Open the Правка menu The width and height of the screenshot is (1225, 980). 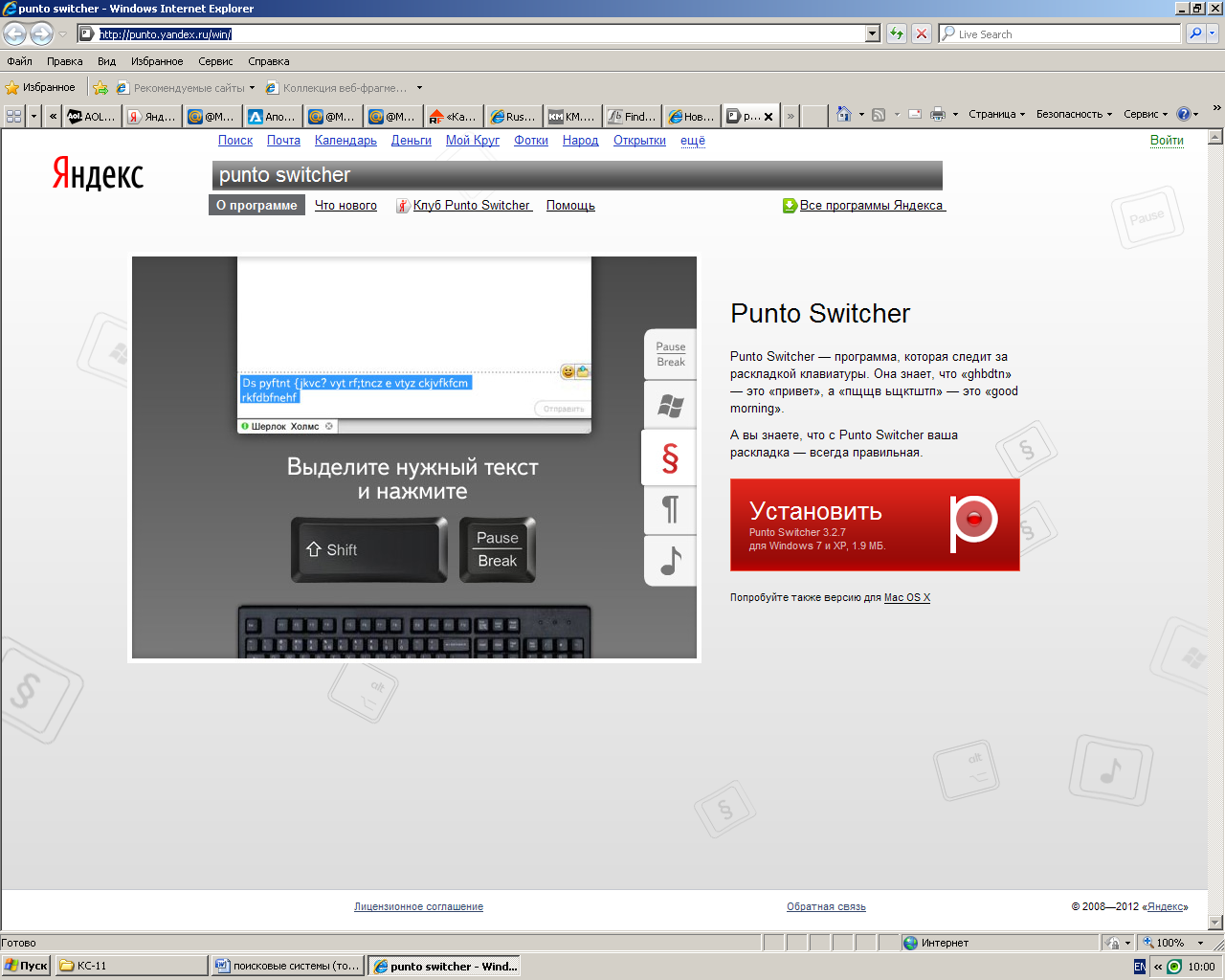click(64, 61)
